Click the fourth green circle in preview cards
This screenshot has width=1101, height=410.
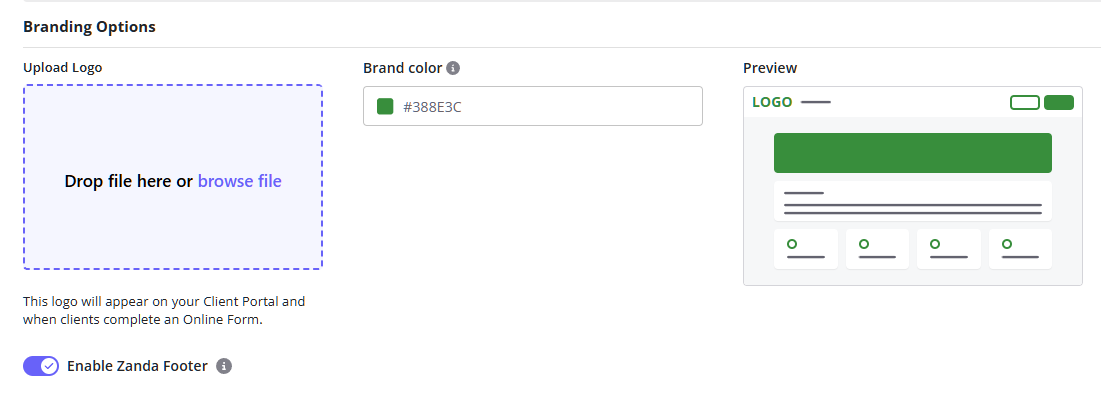(1007, 244)
